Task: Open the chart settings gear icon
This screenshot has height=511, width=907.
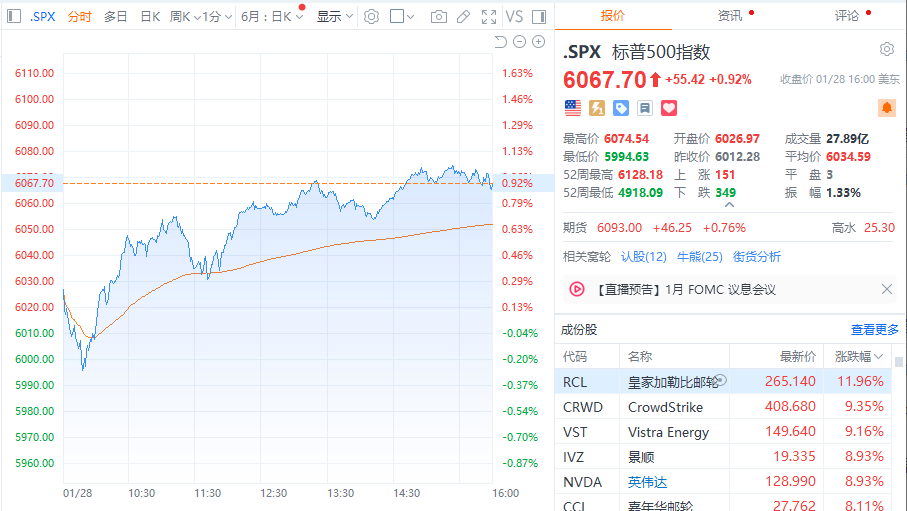Action: click(371, 17)
